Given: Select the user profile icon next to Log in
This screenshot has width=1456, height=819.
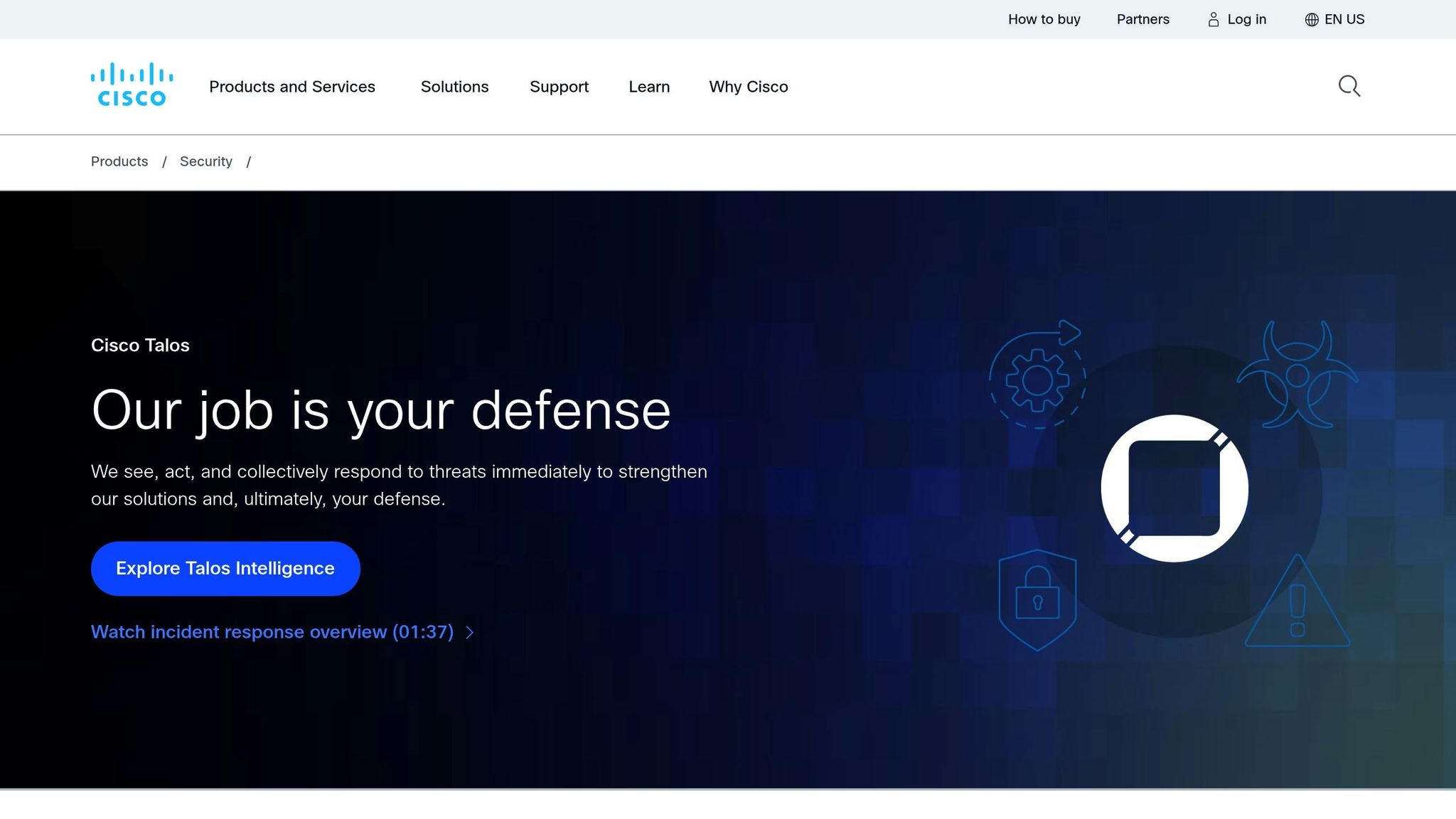Looking at the screenshot, I should (1214, 19).
